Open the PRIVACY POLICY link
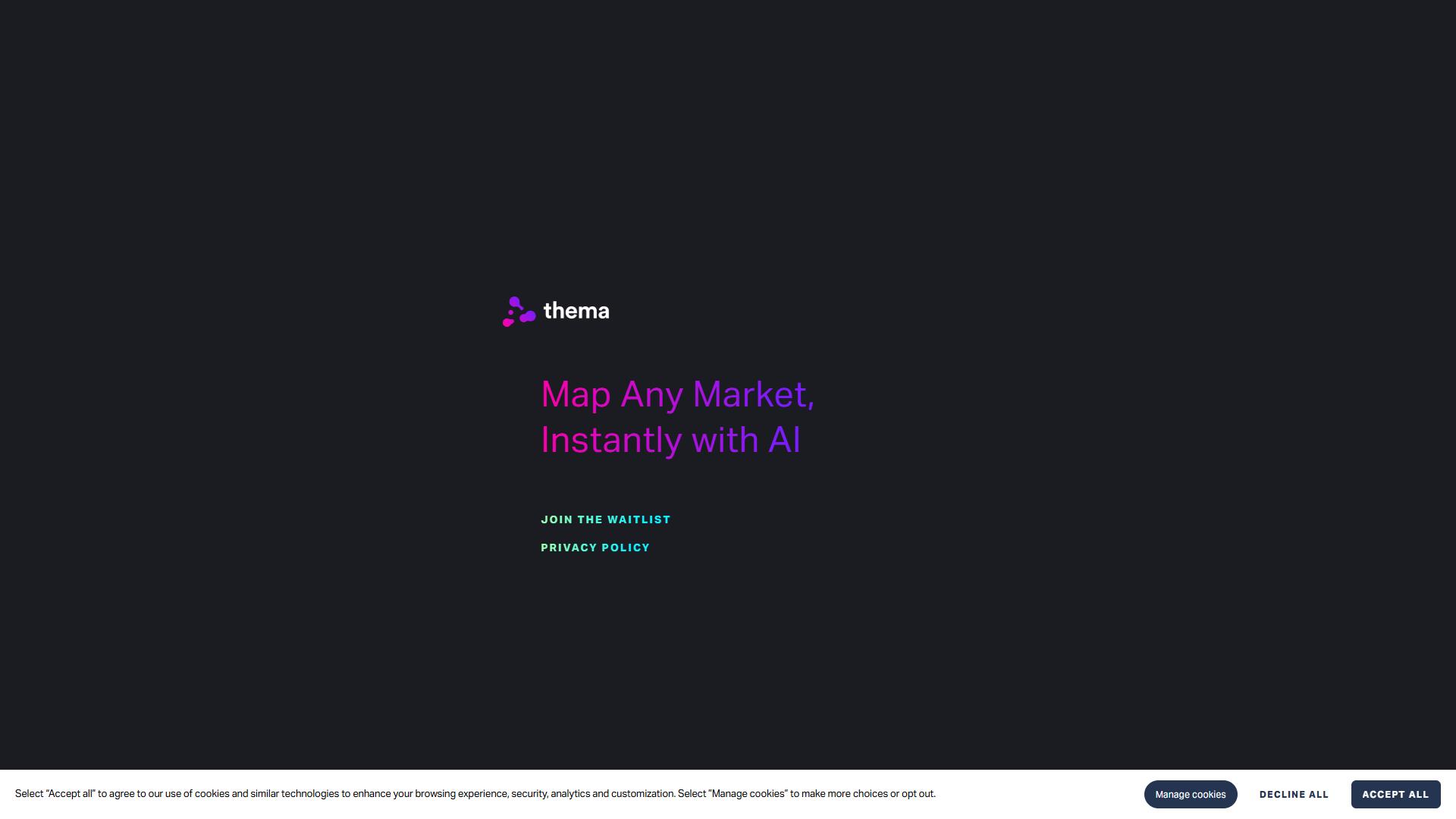The height and width of the screenshot is (819, 1456). click(x=595, y=548)
